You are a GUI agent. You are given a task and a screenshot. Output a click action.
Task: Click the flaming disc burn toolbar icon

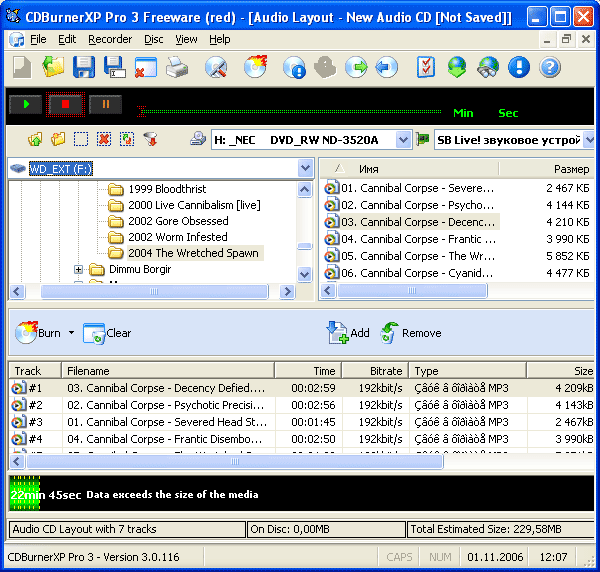pyautogui.click(x=255, y=67)
